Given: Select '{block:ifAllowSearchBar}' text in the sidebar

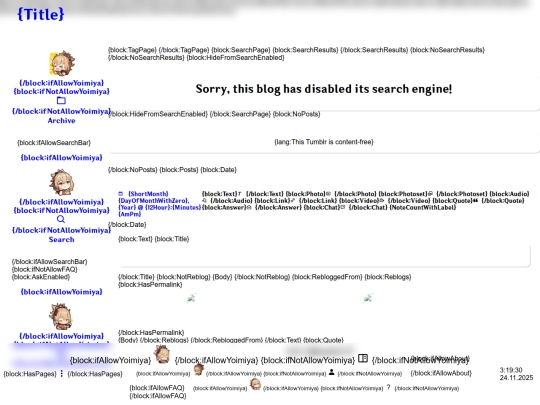Looking at the screenshot, I should 54,143.
